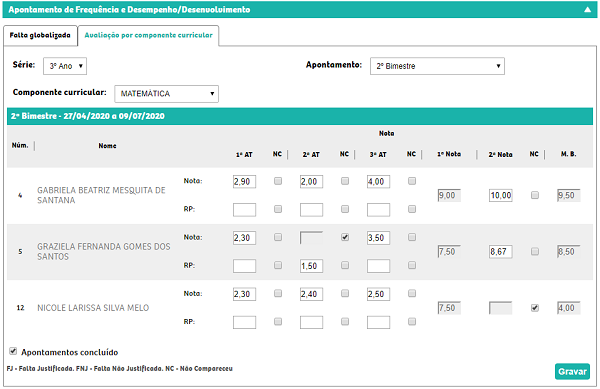Click Nicole's 3ª AT grade field 2,50

pyautogui.click(x=378, y=294)
